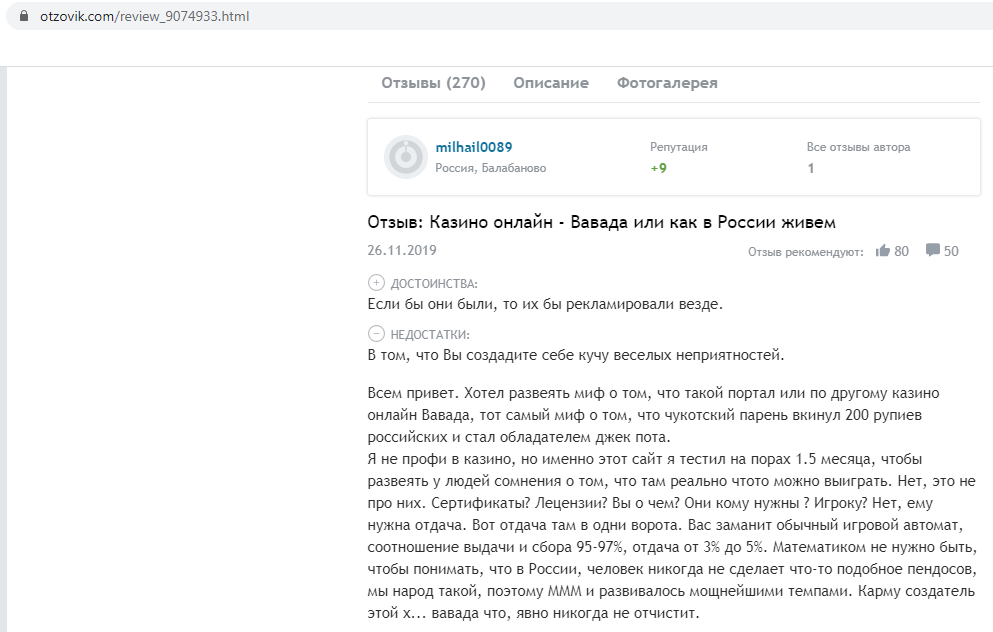
Task: Click the thumbs-up recommend icon
Action: (883, 251)
